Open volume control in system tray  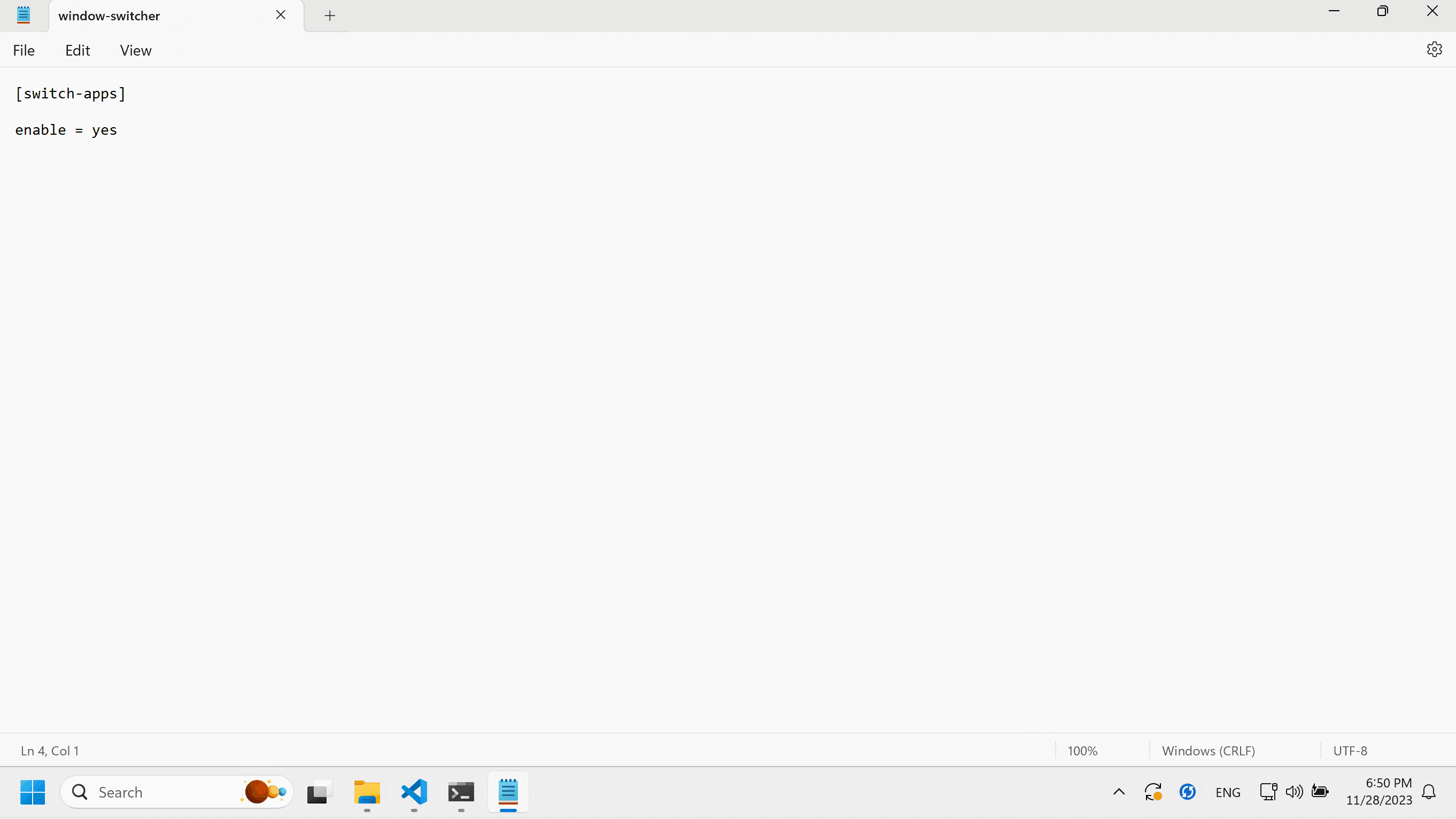pos(1294,792)
